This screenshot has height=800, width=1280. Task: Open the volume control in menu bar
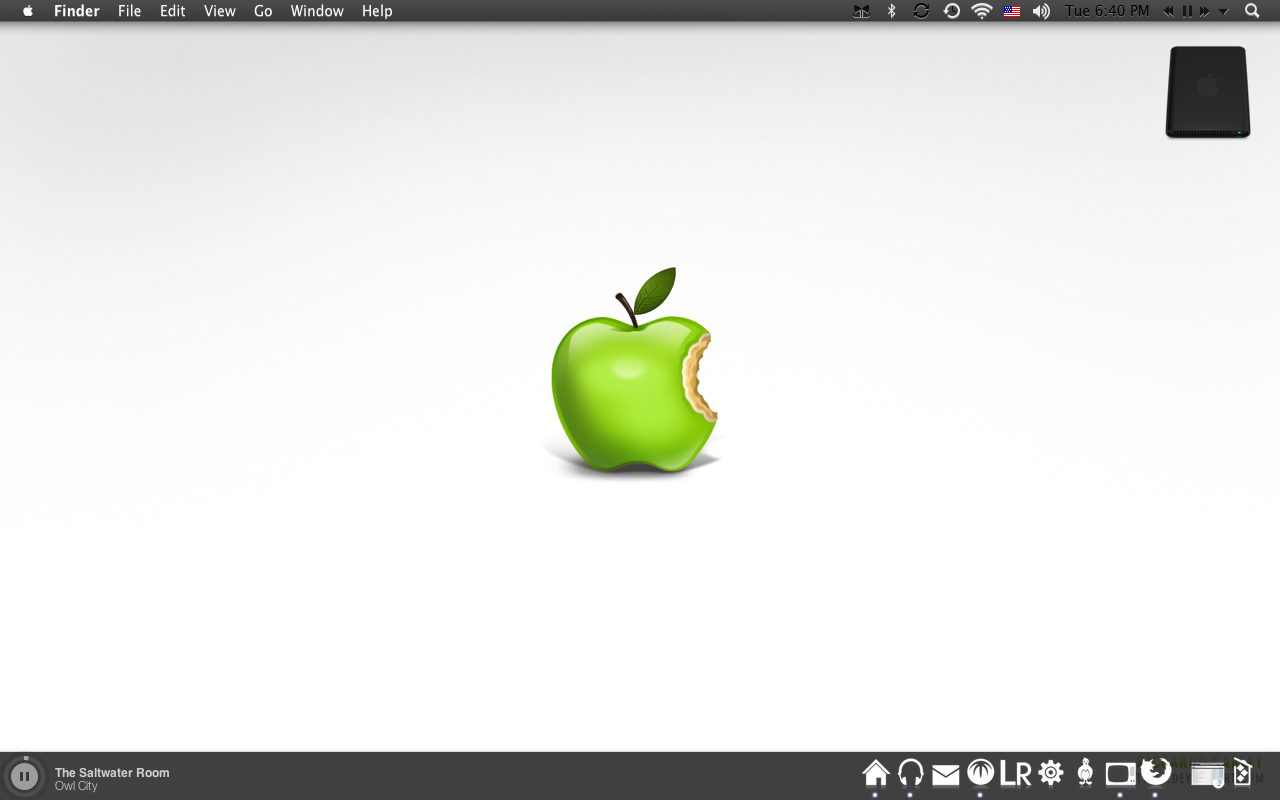pyautogui.click(x=1041, y=11)
